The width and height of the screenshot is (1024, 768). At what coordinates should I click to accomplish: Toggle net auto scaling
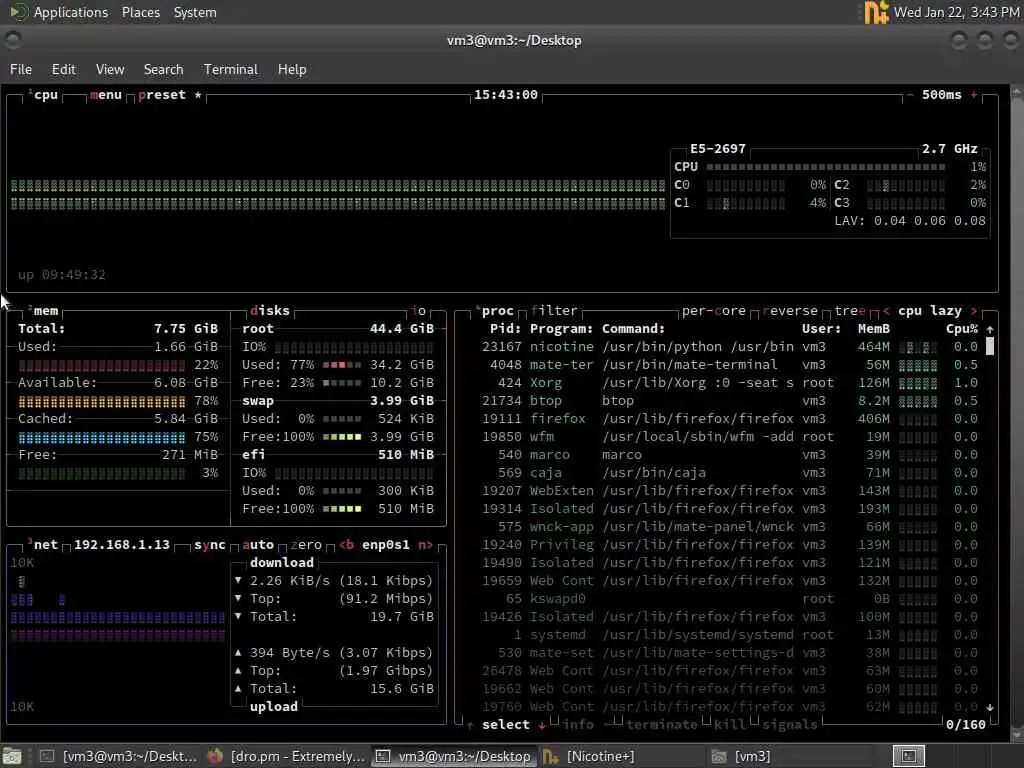click(x=258, y=545)
